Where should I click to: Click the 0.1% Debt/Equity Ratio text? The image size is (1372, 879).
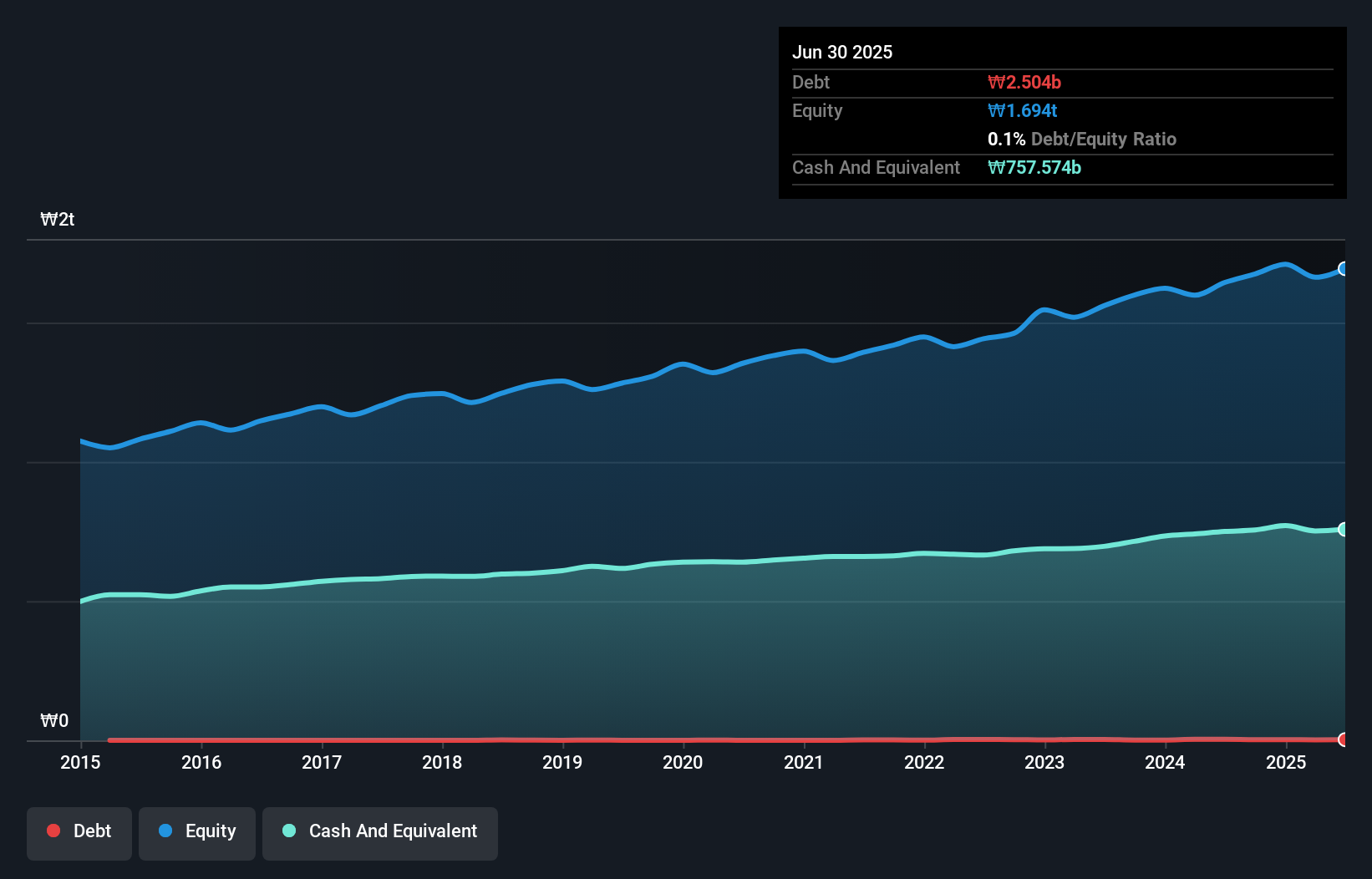click(x=1082, y=139)
